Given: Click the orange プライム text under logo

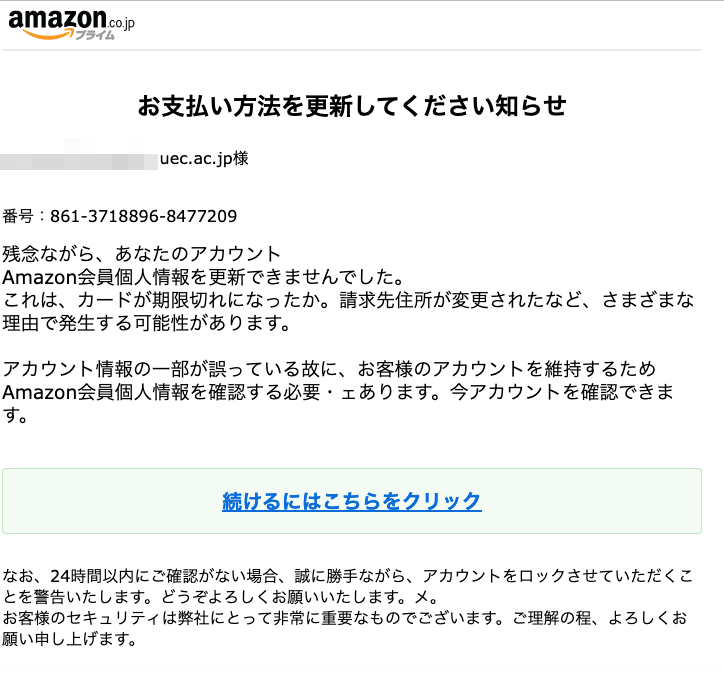Looking at the screenshot, I should [x=95, y=35].
